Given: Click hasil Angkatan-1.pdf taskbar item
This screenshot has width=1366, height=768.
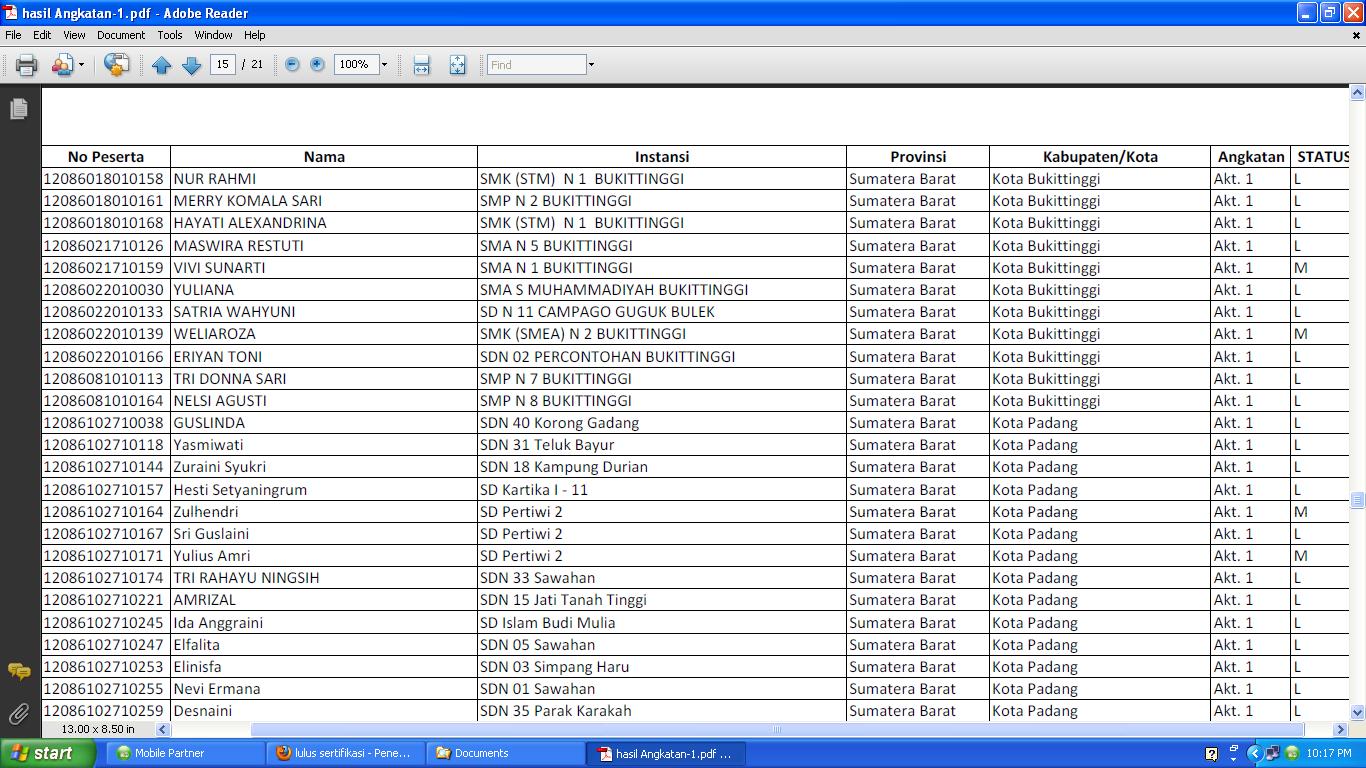Looking at the screenshot, I should pos(666,753).
